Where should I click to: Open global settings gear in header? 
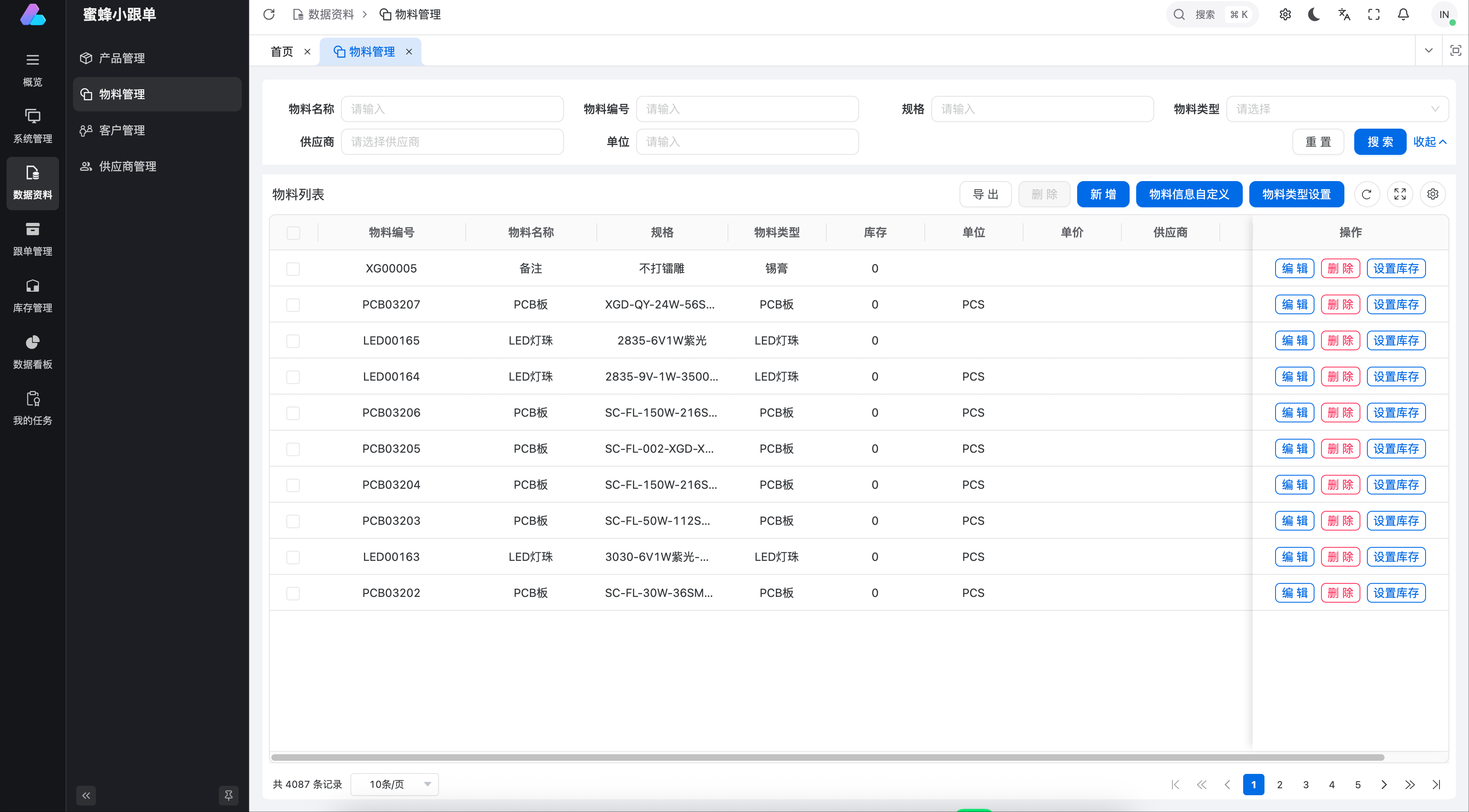(1285, 15)
